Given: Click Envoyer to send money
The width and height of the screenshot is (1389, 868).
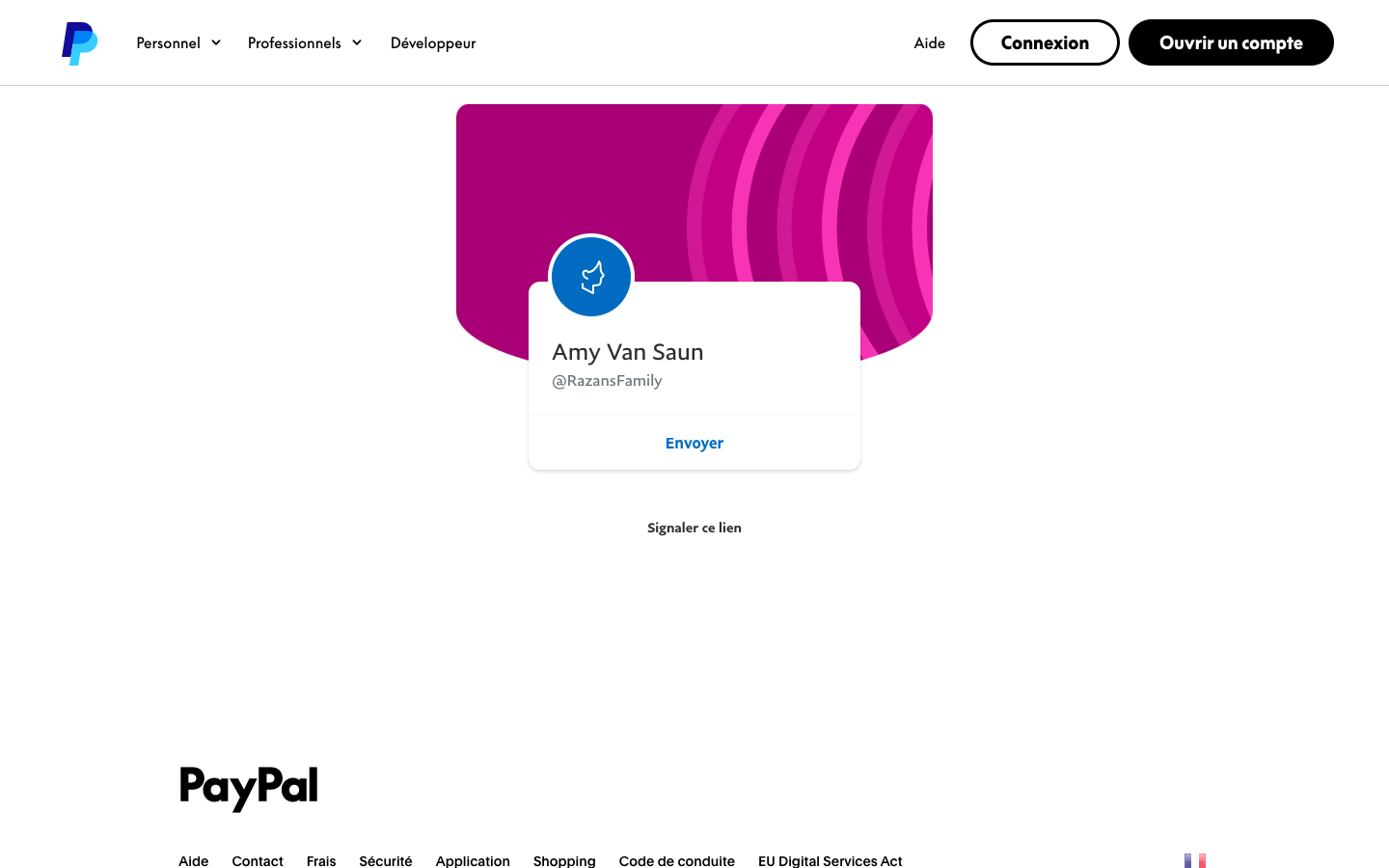Looking at the screenshot, I should point(694,443).
